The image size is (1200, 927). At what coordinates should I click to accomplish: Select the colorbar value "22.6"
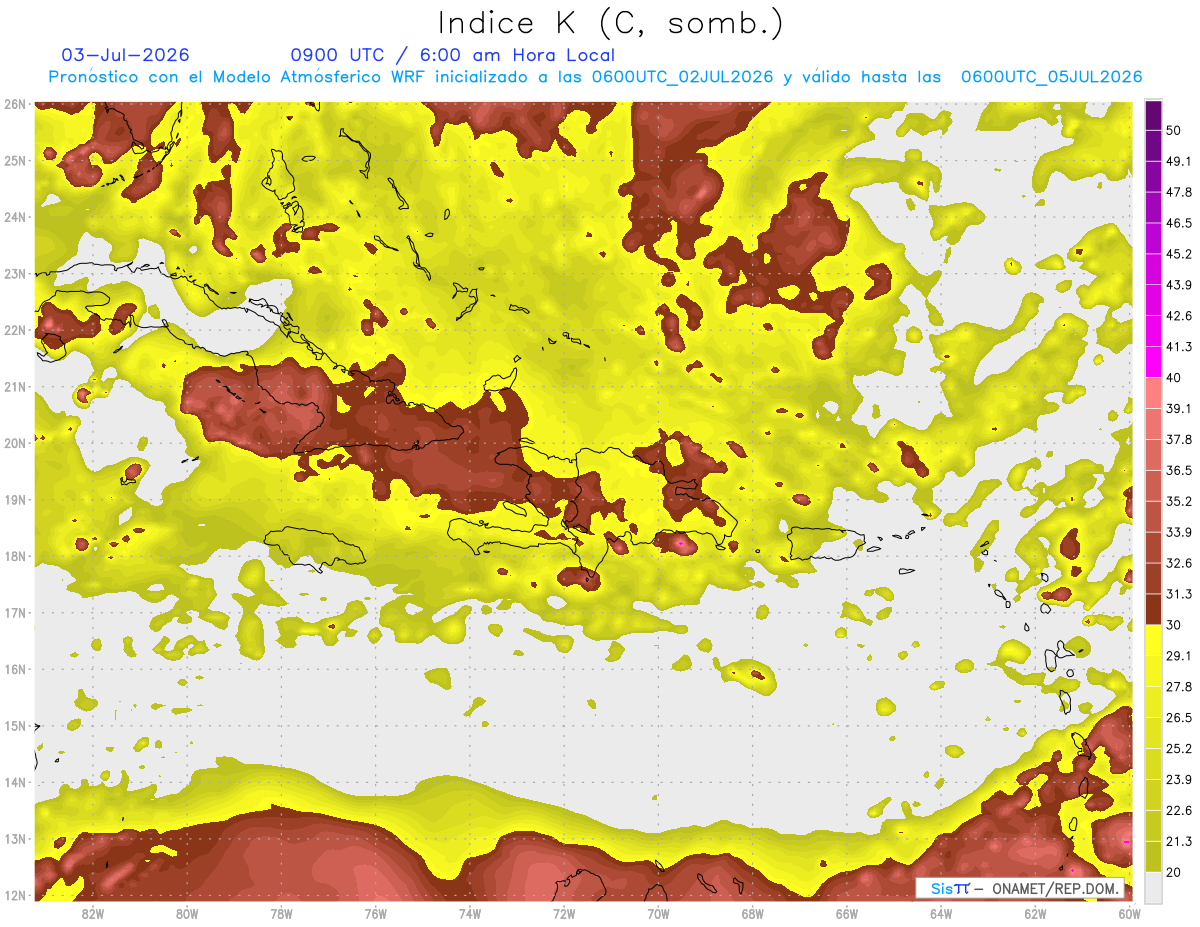[x=1177, y=811]
